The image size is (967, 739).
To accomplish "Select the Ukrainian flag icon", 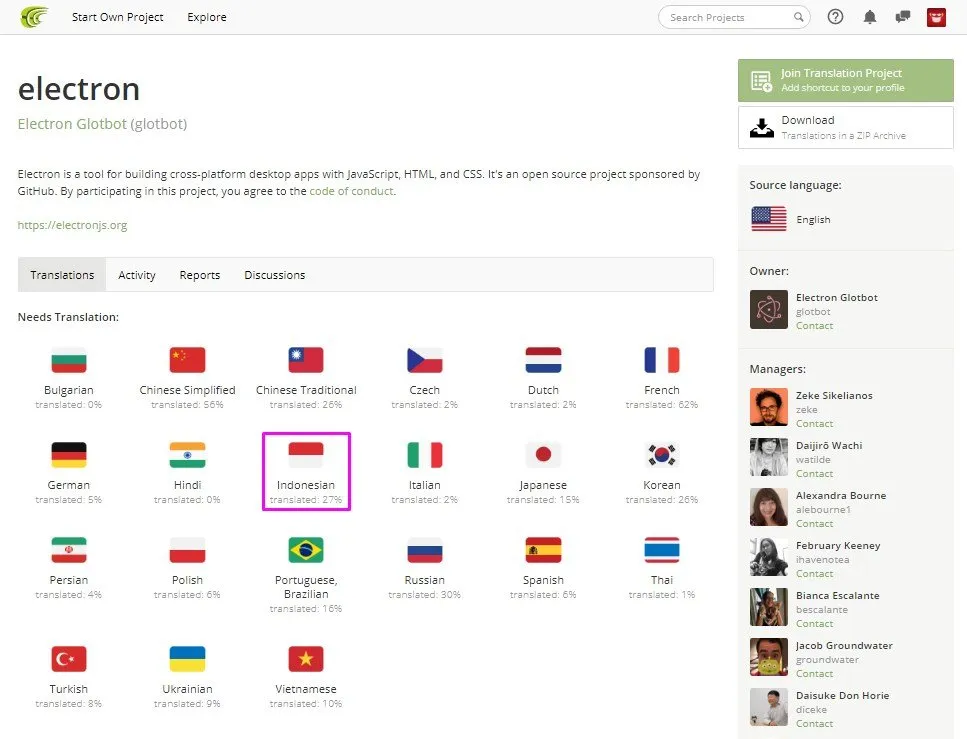I will coord(187,659).
